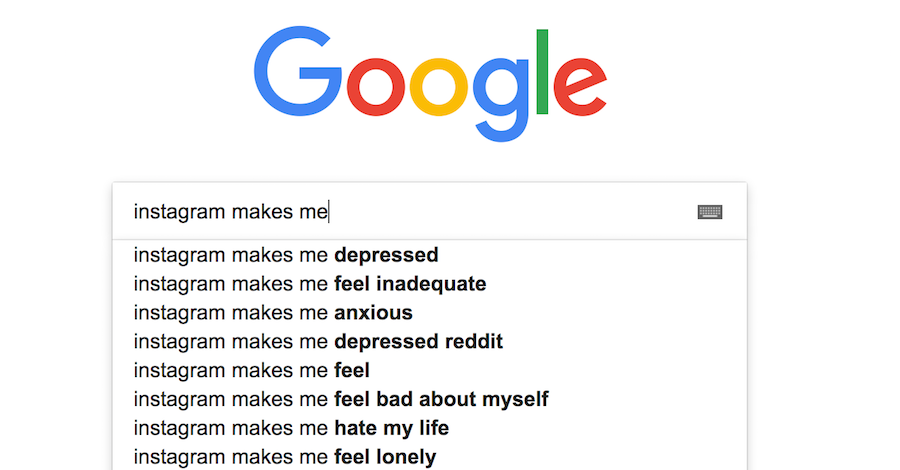Click the bold words 'feel inadequate' in suggestions
This screenshot has width=900, height=470.
click(410, 284)
